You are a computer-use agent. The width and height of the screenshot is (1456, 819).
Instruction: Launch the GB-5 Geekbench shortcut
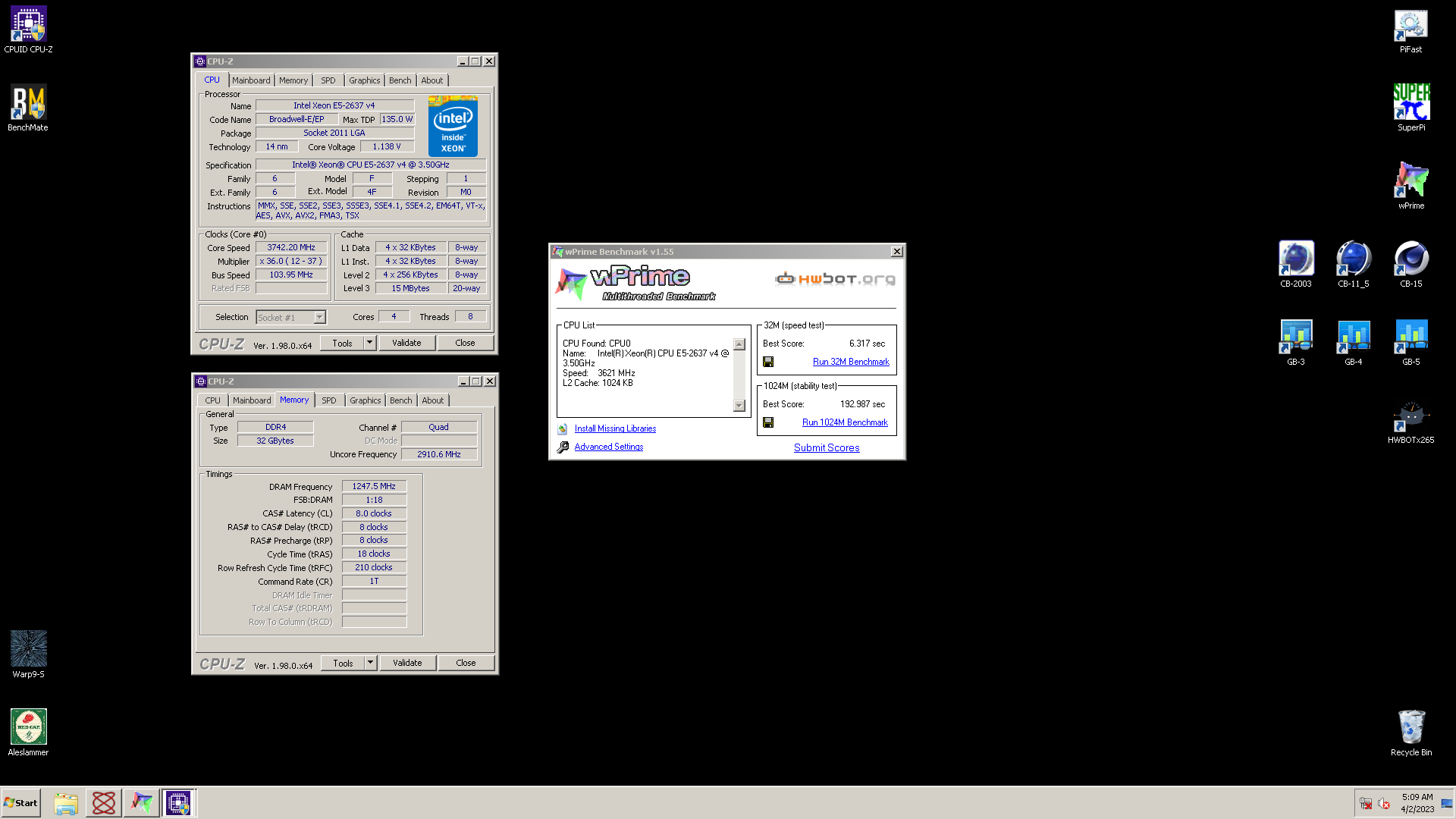pos(1410,342)
